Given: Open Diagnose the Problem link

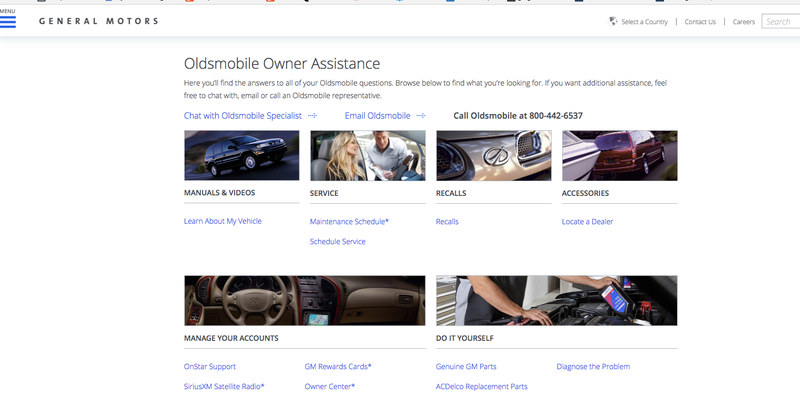Looking at the screenshot, I should click(x=593, y=366).
